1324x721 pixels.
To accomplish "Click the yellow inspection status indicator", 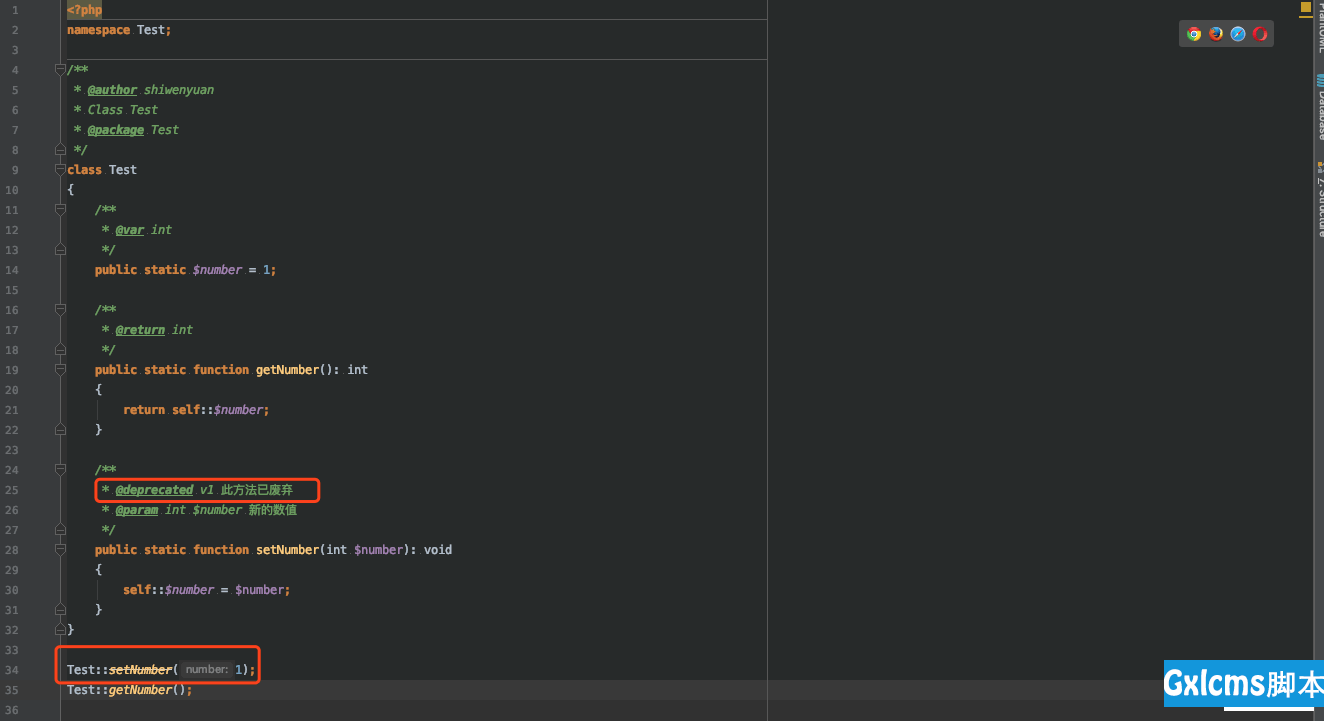I will tap(1306, 7).
